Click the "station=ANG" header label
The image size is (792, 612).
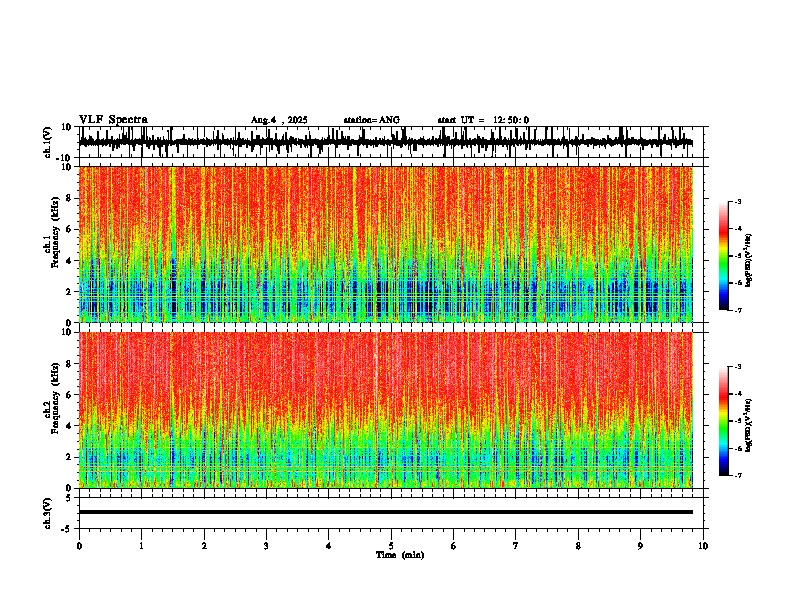coord(371,120)
